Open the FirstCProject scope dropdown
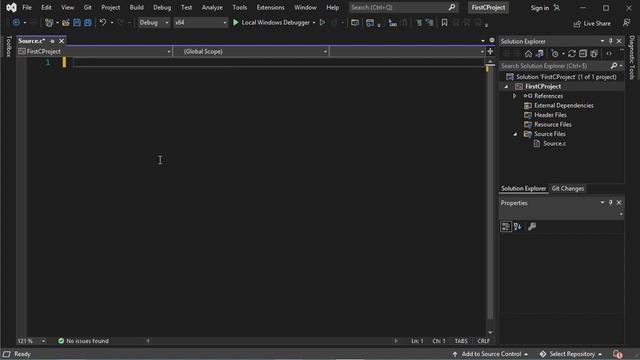This screenshot has width=640, height=360. [94, 51]
